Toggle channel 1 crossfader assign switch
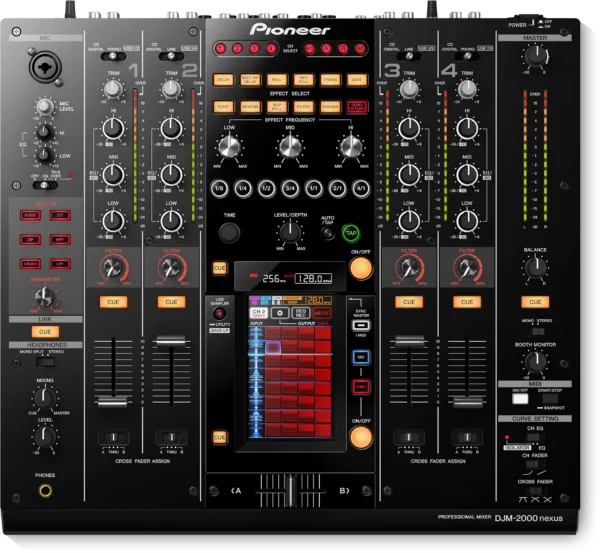600x553 pixels. pyautogui.click(x=114, y=437)
